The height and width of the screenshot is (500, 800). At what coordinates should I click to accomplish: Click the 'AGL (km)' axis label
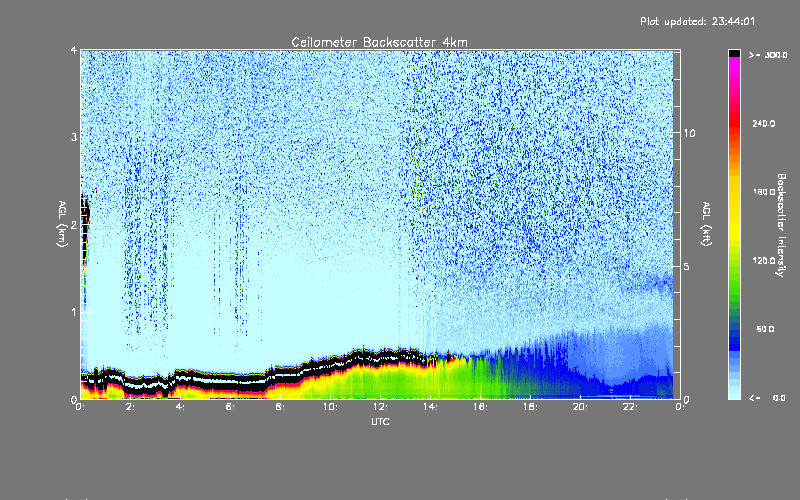click(x=63, y=224)
